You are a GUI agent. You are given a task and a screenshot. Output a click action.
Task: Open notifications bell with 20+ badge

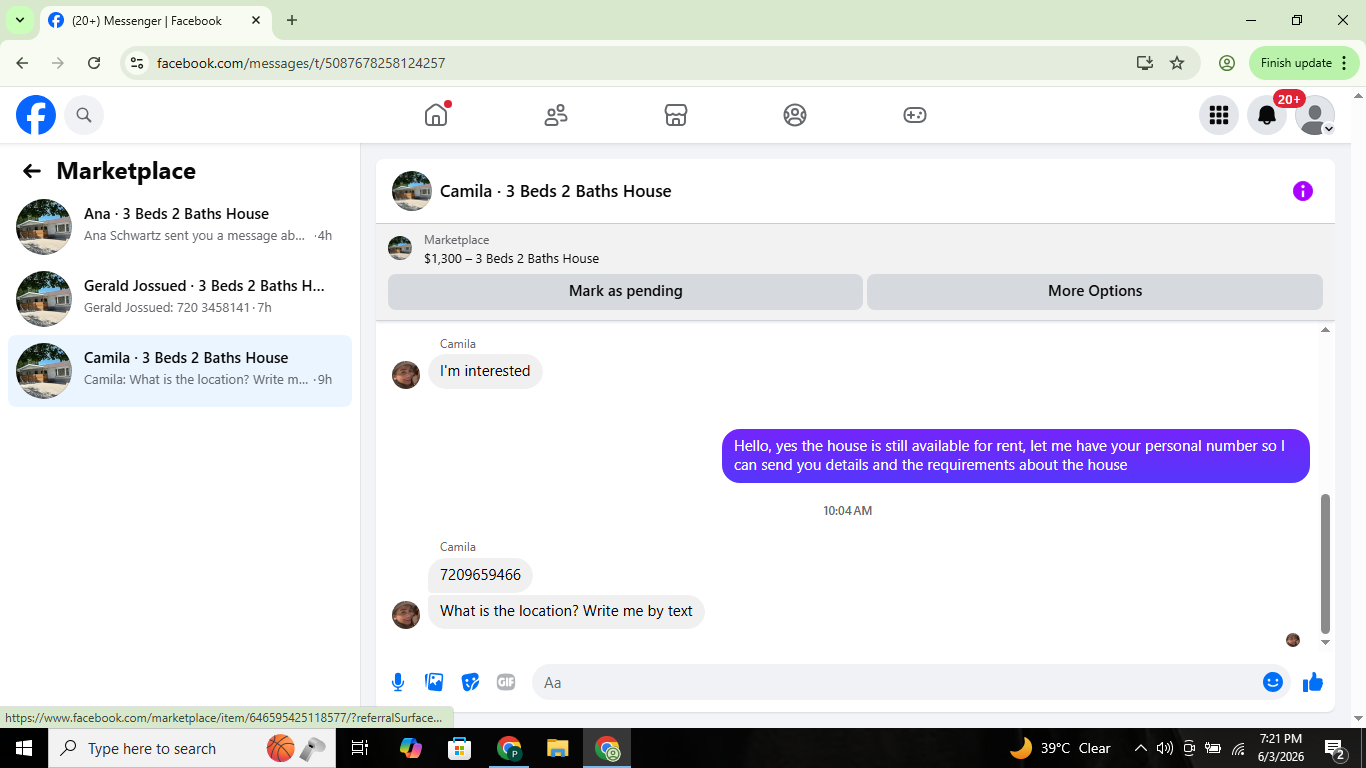coord(1267,115)
